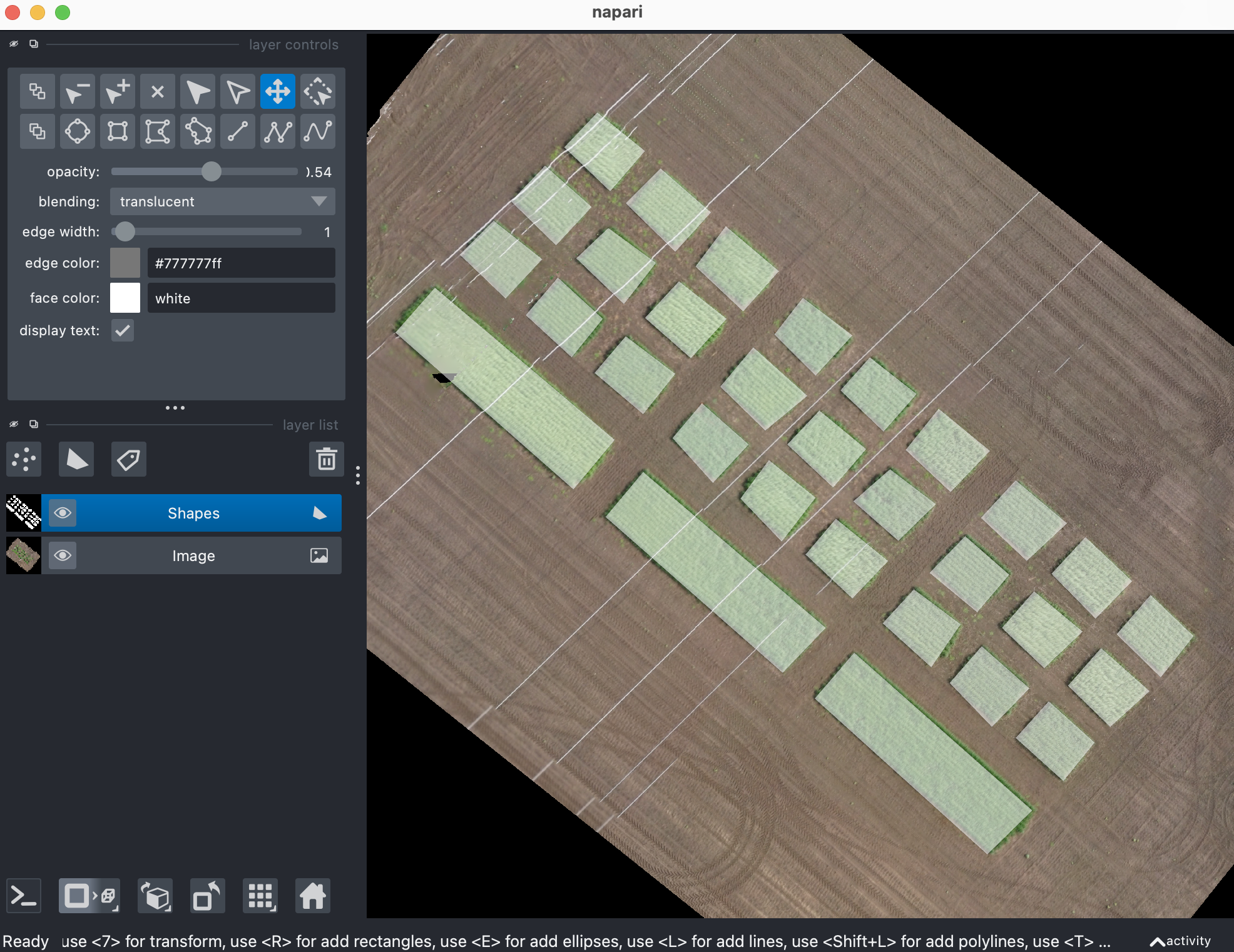This screenshot has height=952, width=1234.
Task: Activate the transform mode tool
Action: [x=318, y=92]
